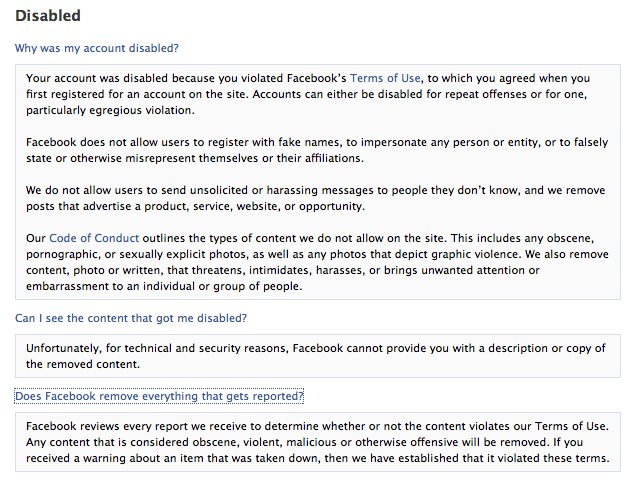
Task: Click the "particularly egregious violation" phrase
Action: (110, 110)
